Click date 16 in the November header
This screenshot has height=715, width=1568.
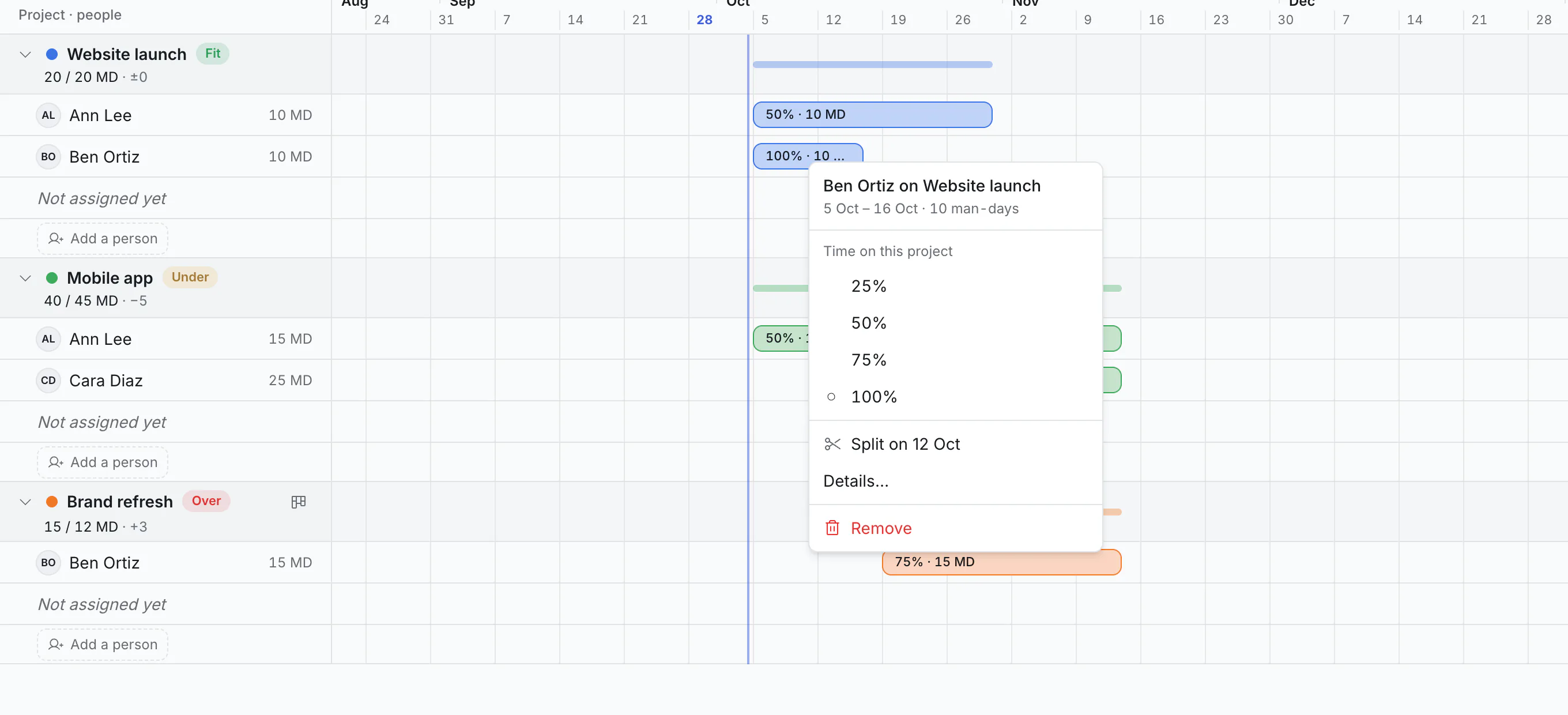coord(1156,20)
